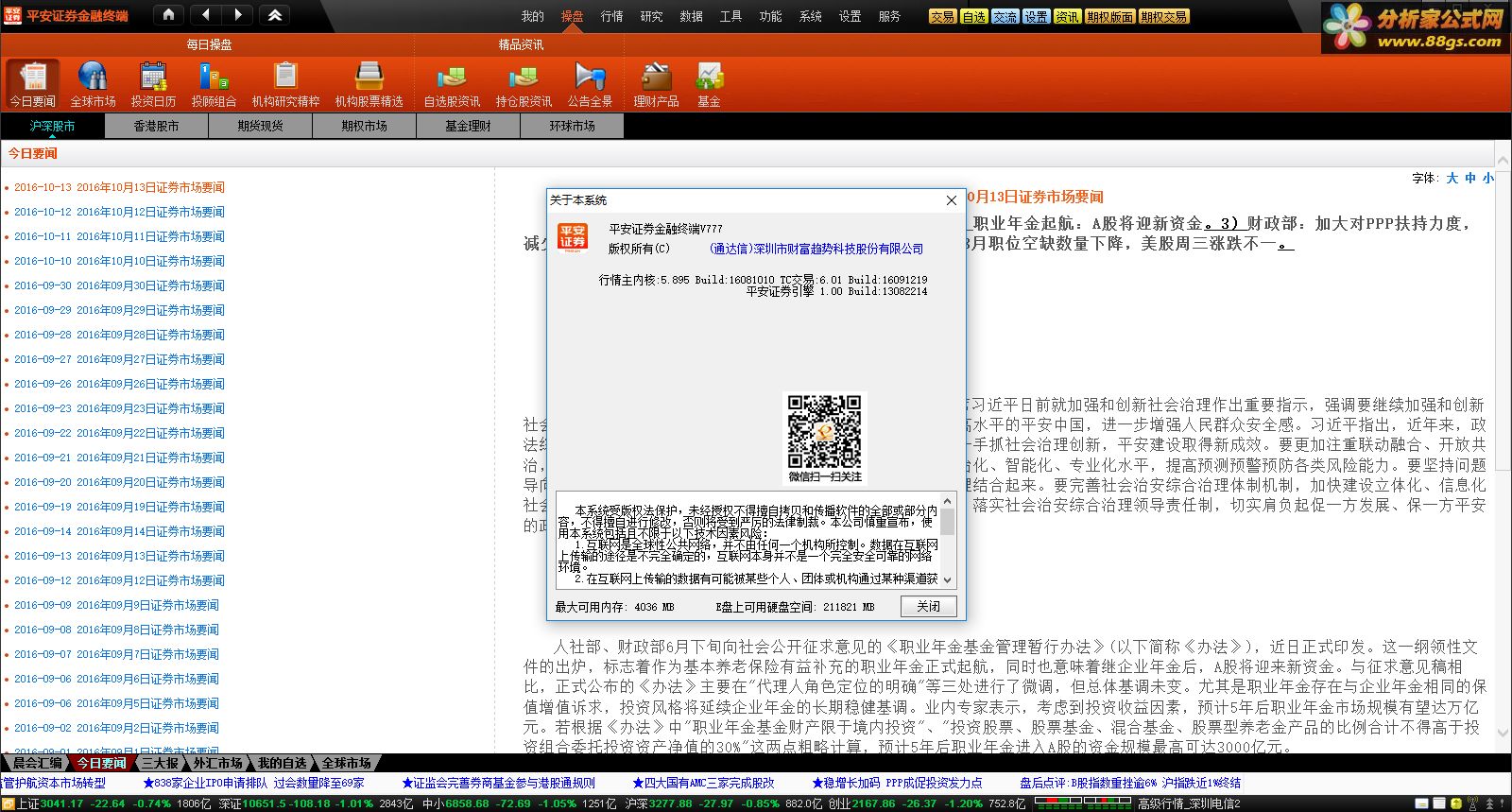The image size is (1512, 812).
Task: Switch to 环球市场 tab
Action: click(572, 126)
